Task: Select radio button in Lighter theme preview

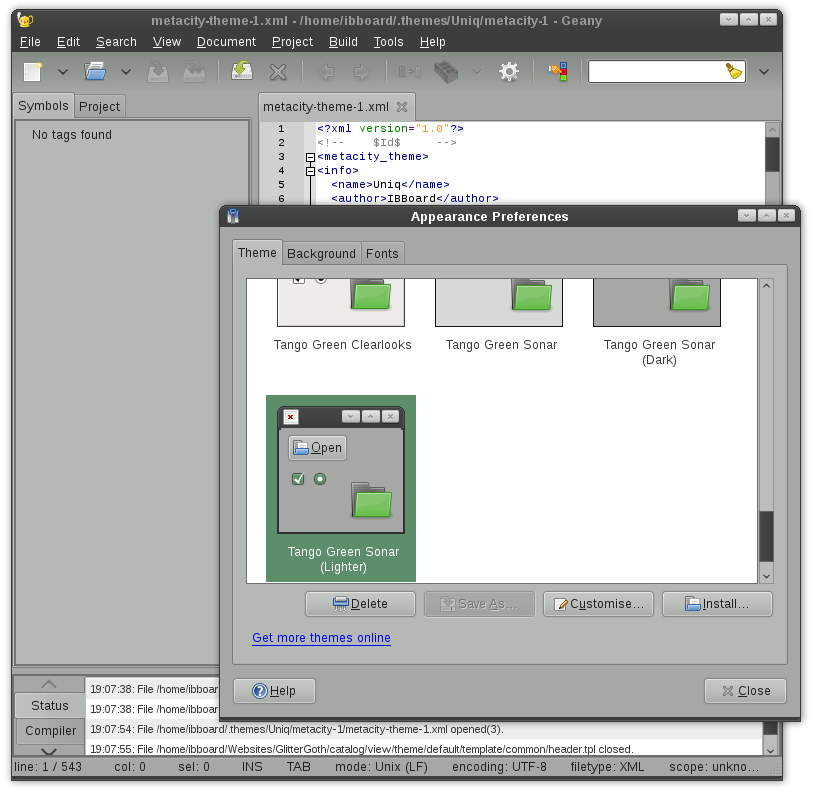Action: (x=320, y=479)
